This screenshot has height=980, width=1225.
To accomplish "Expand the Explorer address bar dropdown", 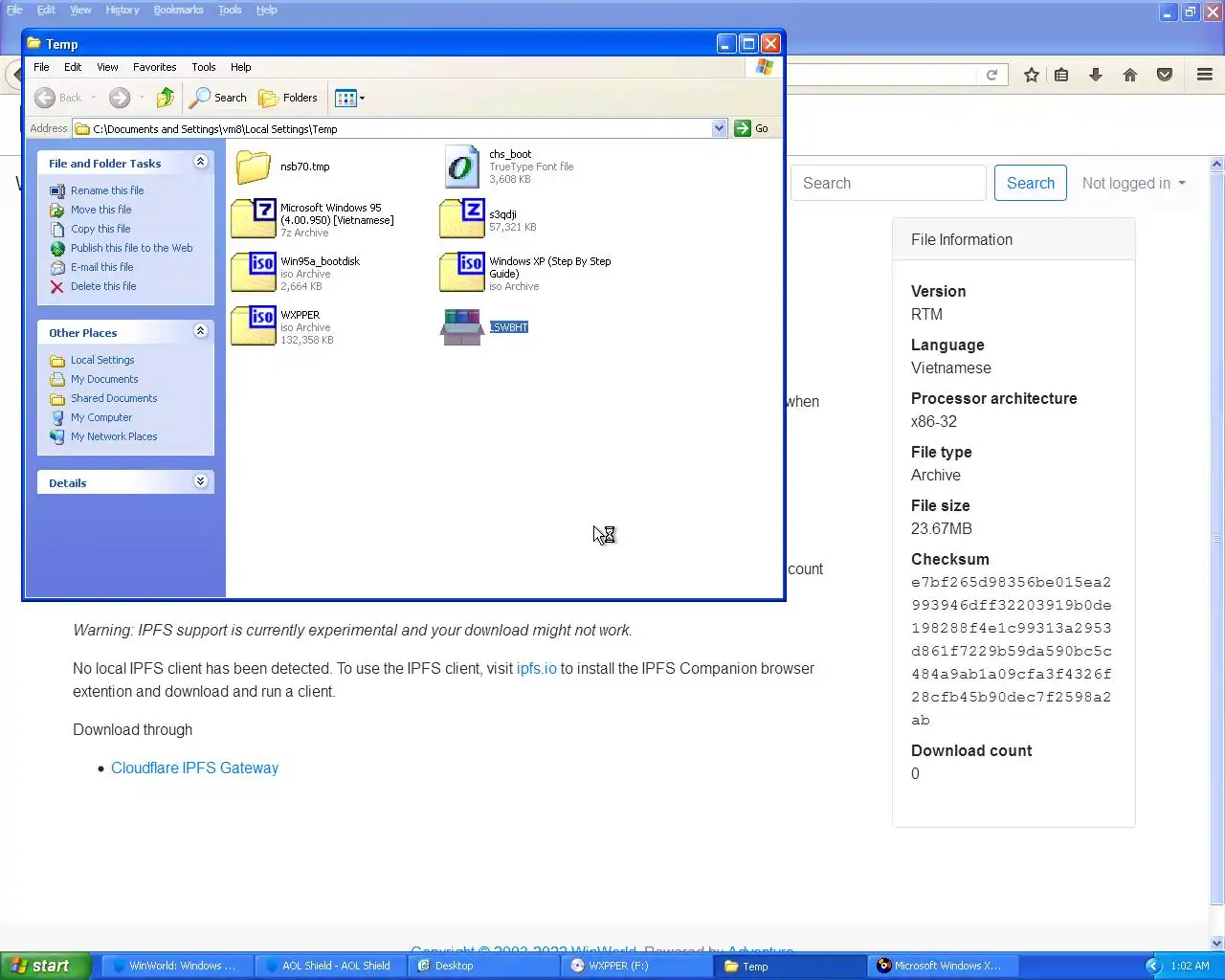I will click(720, 128).
